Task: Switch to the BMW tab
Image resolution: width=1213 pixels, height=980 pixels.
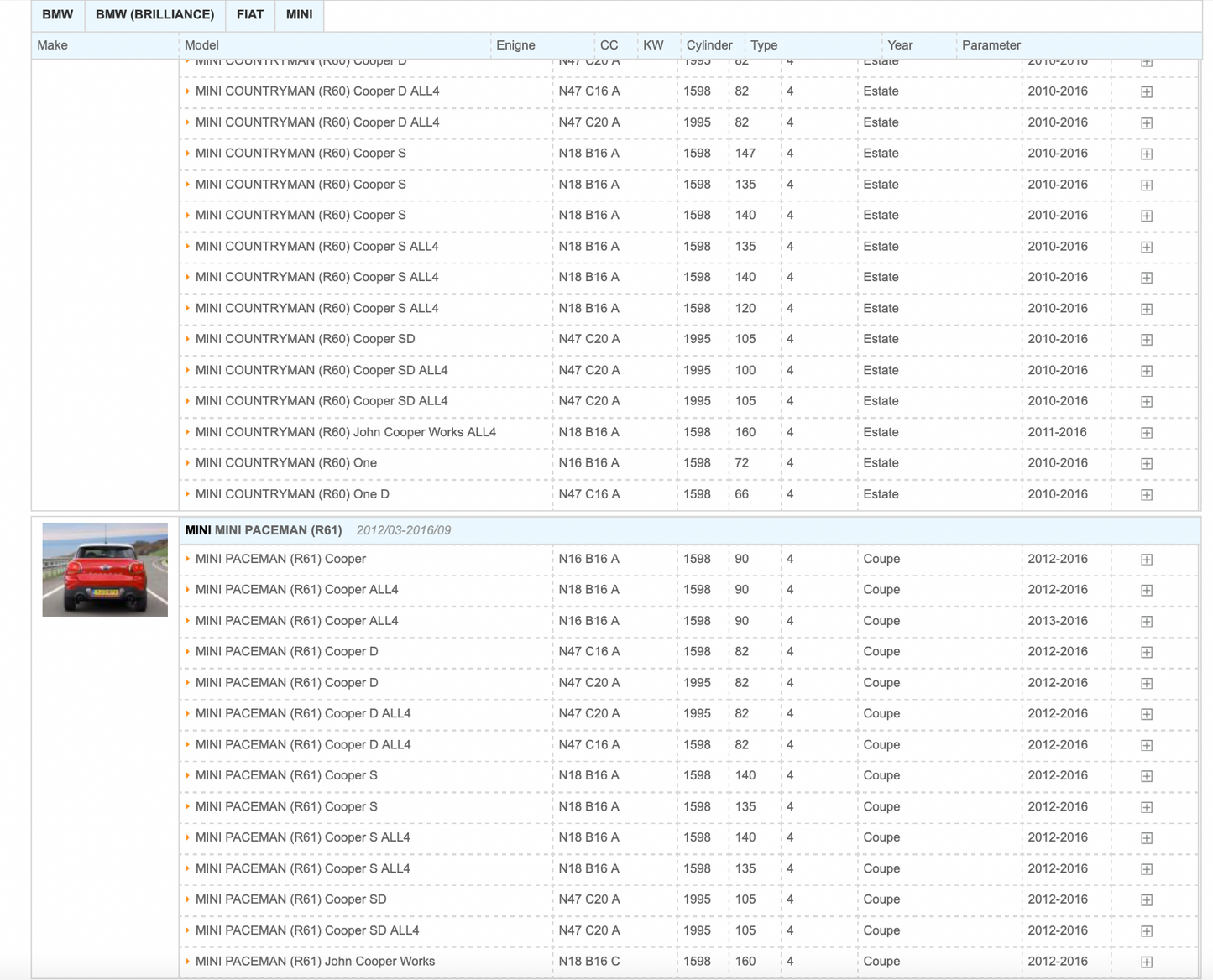Action: click(x=58, y=15)
